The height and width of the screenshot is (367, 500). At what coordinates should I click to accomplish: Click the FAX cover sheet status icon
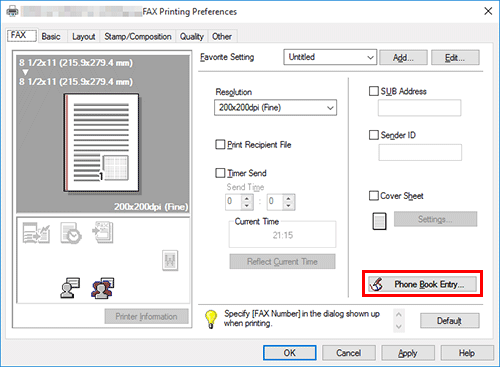103,232
